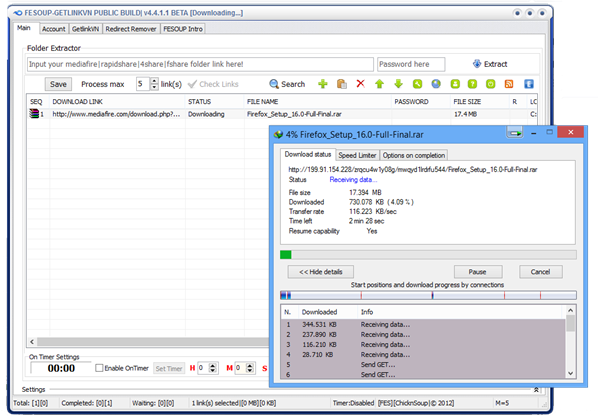Click the green power icon
Image resolution: width=598 pixels, height=416 pixels.
(490, 84)
